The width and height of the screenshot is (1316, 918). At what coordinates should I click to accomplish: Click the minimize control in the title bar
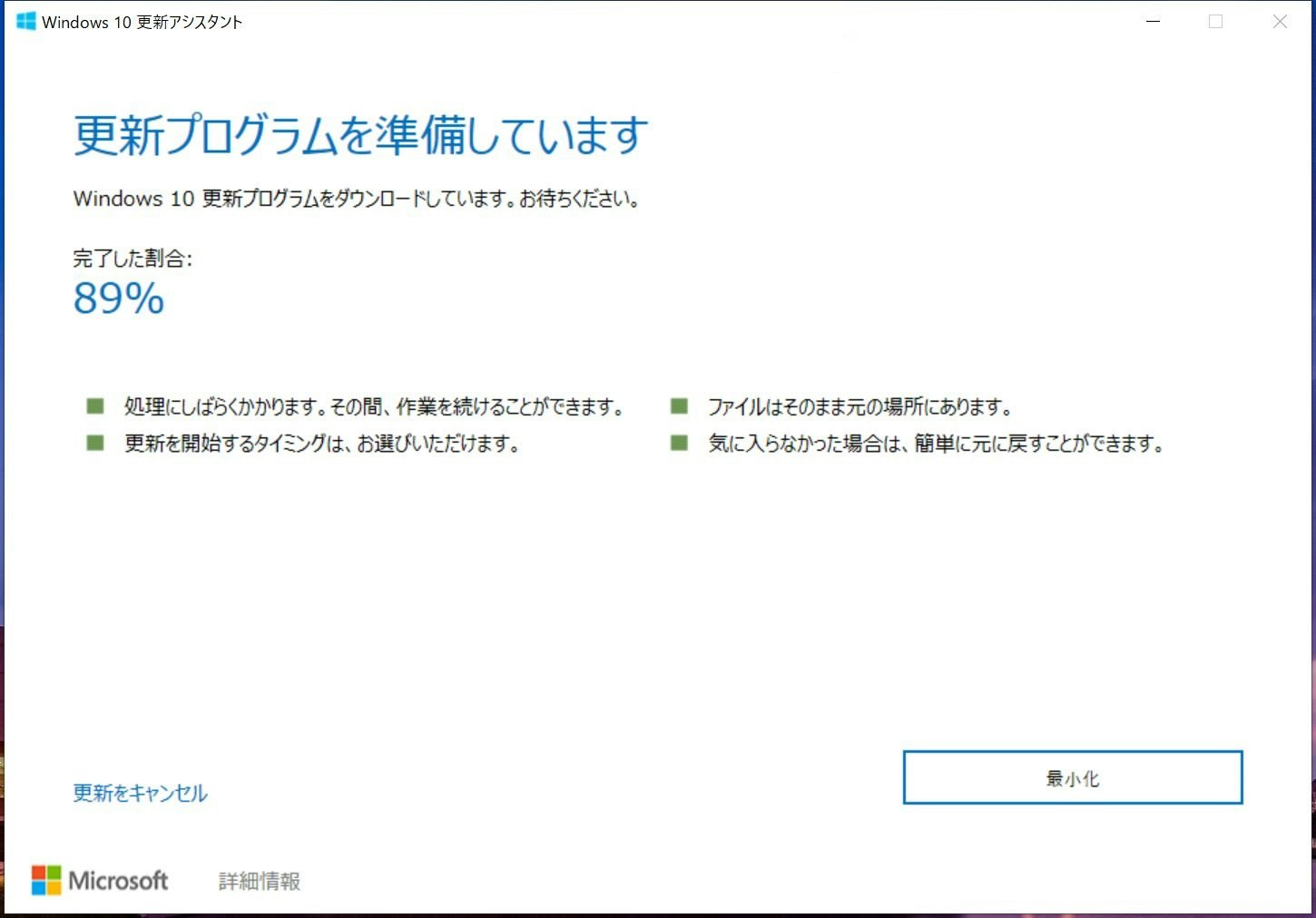1153,21
